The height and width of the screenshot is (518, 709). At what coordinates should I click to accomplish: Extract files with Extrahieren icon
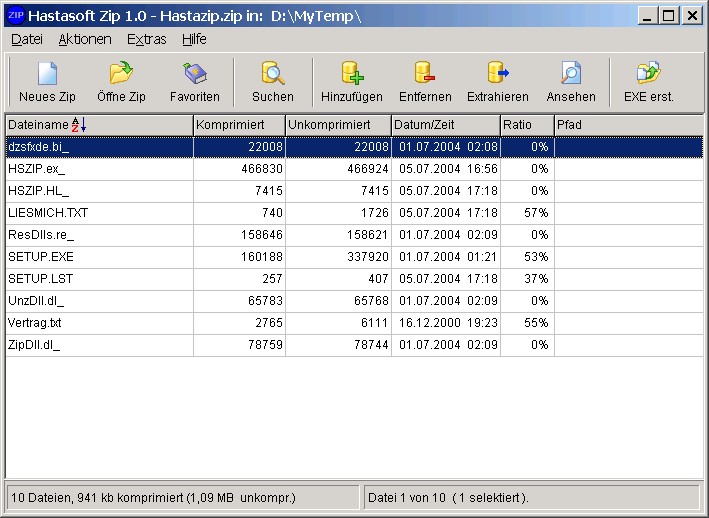pyautogui.click(x=498, y=73)
